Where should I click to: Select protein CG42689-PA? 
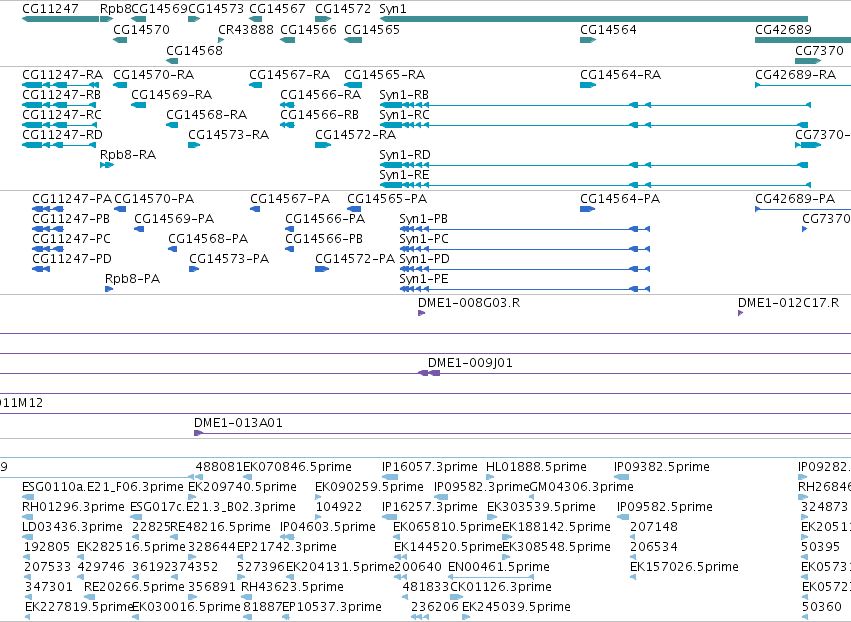[795, 199]
